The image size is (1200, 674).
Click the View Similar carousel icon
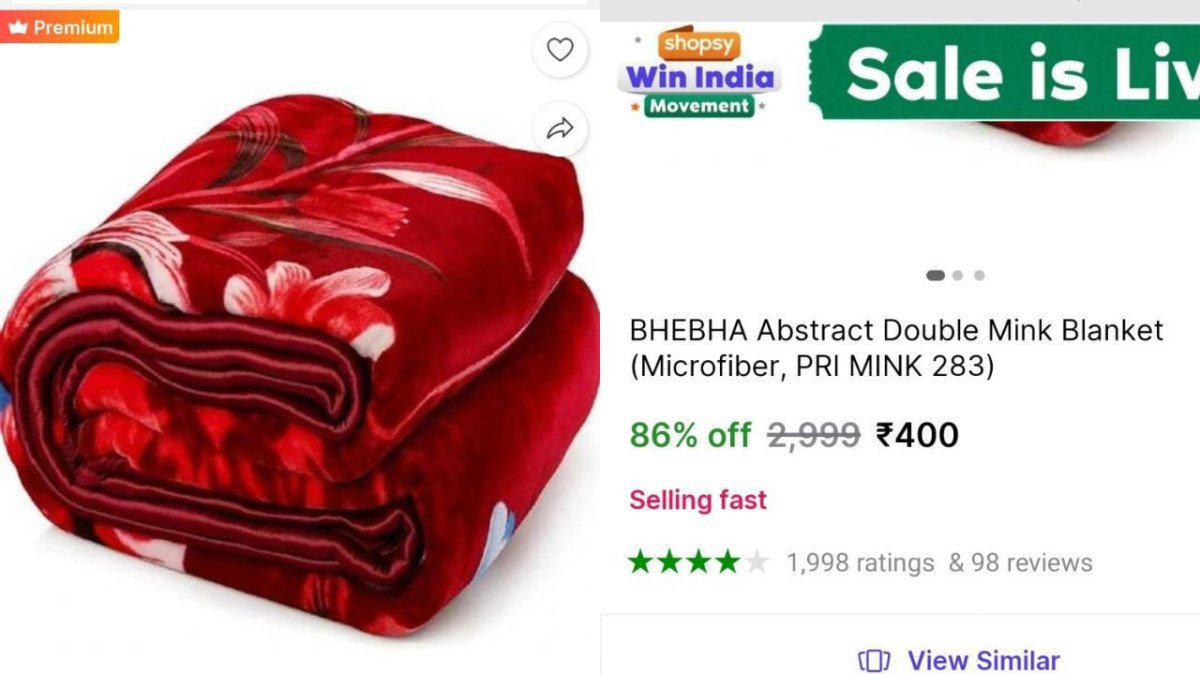tap(874, 661)
